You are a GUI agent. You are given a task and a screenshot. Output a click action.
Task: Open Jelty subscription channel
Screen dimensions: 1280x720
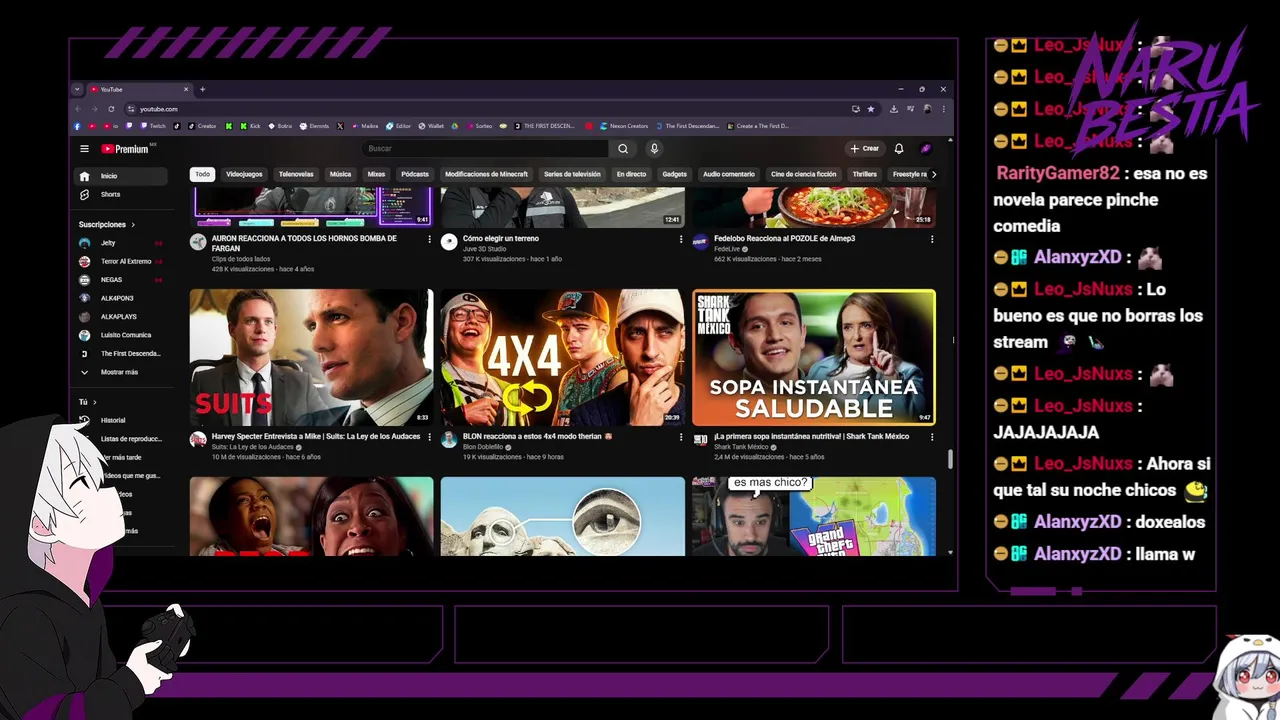point(122,243)
